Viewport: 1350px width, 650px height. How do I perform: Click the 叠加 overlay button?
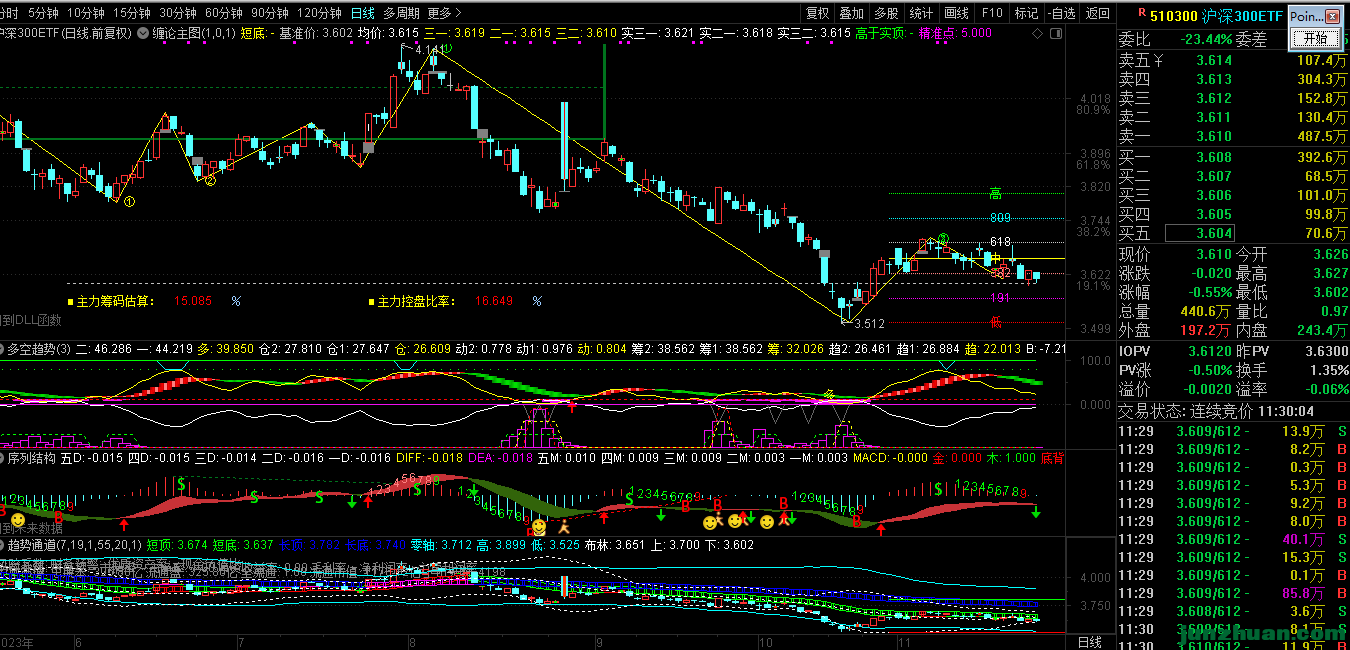(851, 13)
